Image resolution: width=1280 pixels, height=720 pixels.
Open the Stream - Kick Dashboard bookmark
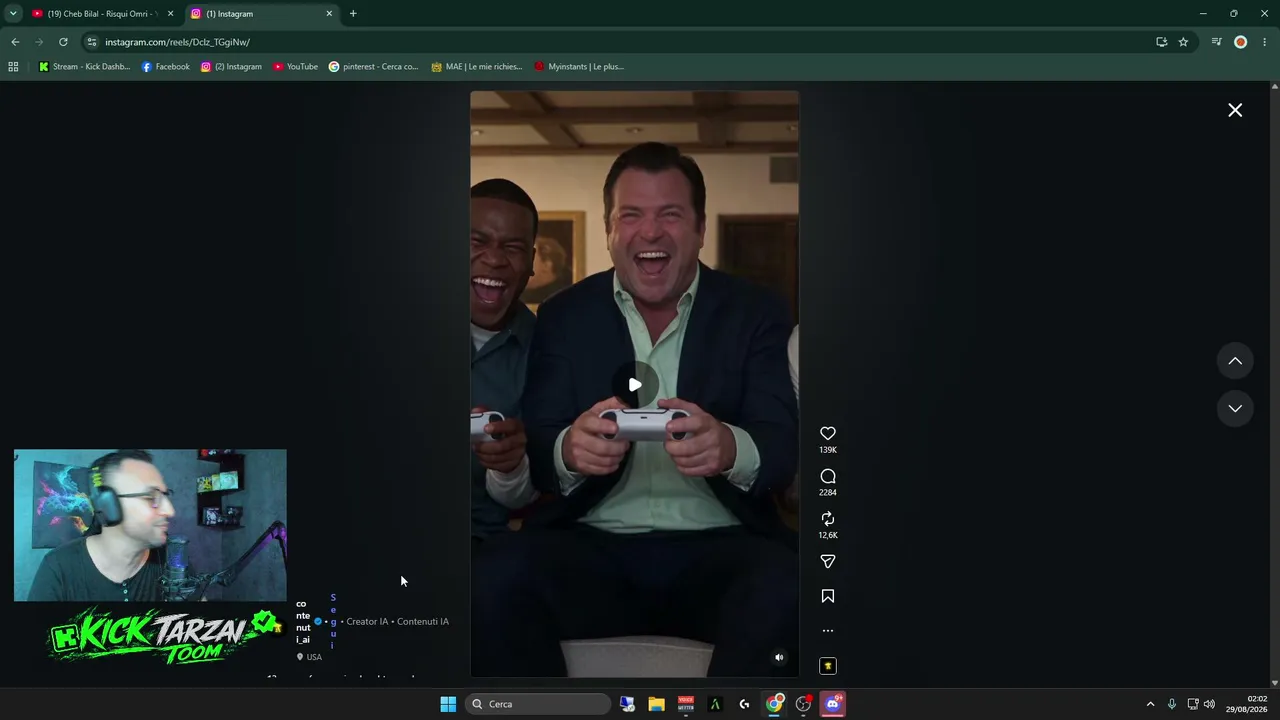(84, 67)
